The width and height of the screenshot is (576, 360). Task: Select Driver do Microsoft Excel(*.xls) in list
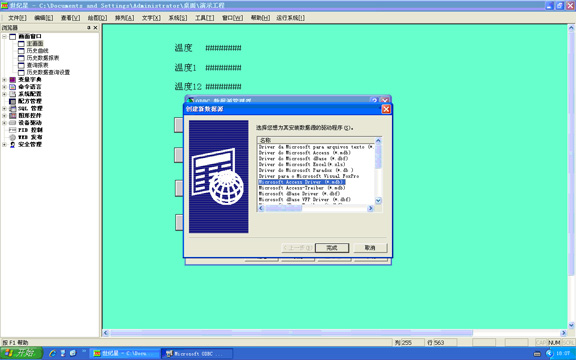[x=302, y=165]
